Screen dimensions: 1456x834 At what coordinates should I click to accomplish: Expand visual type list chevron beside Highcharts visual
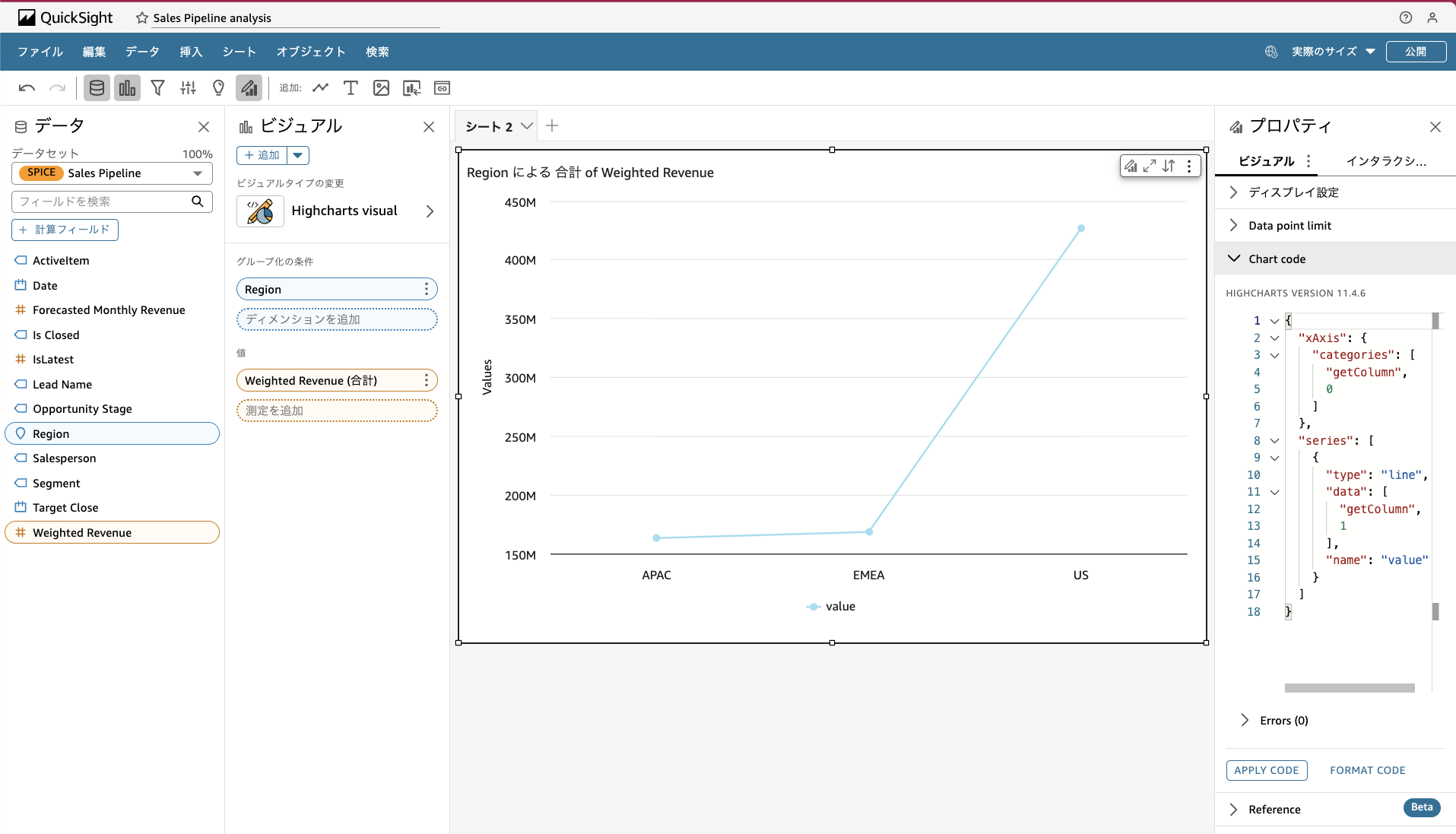[x=430, y=211]
